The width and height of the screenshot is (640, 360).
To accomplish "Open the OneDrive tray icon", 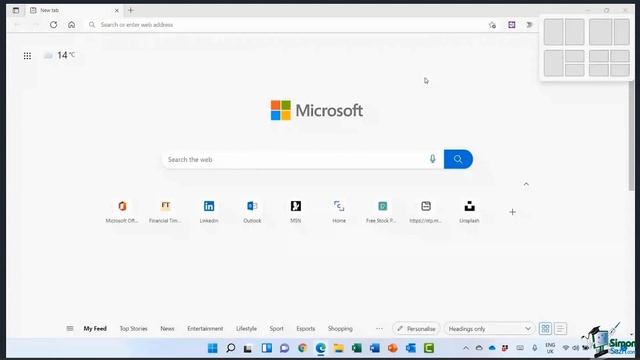I will point(492,348).
